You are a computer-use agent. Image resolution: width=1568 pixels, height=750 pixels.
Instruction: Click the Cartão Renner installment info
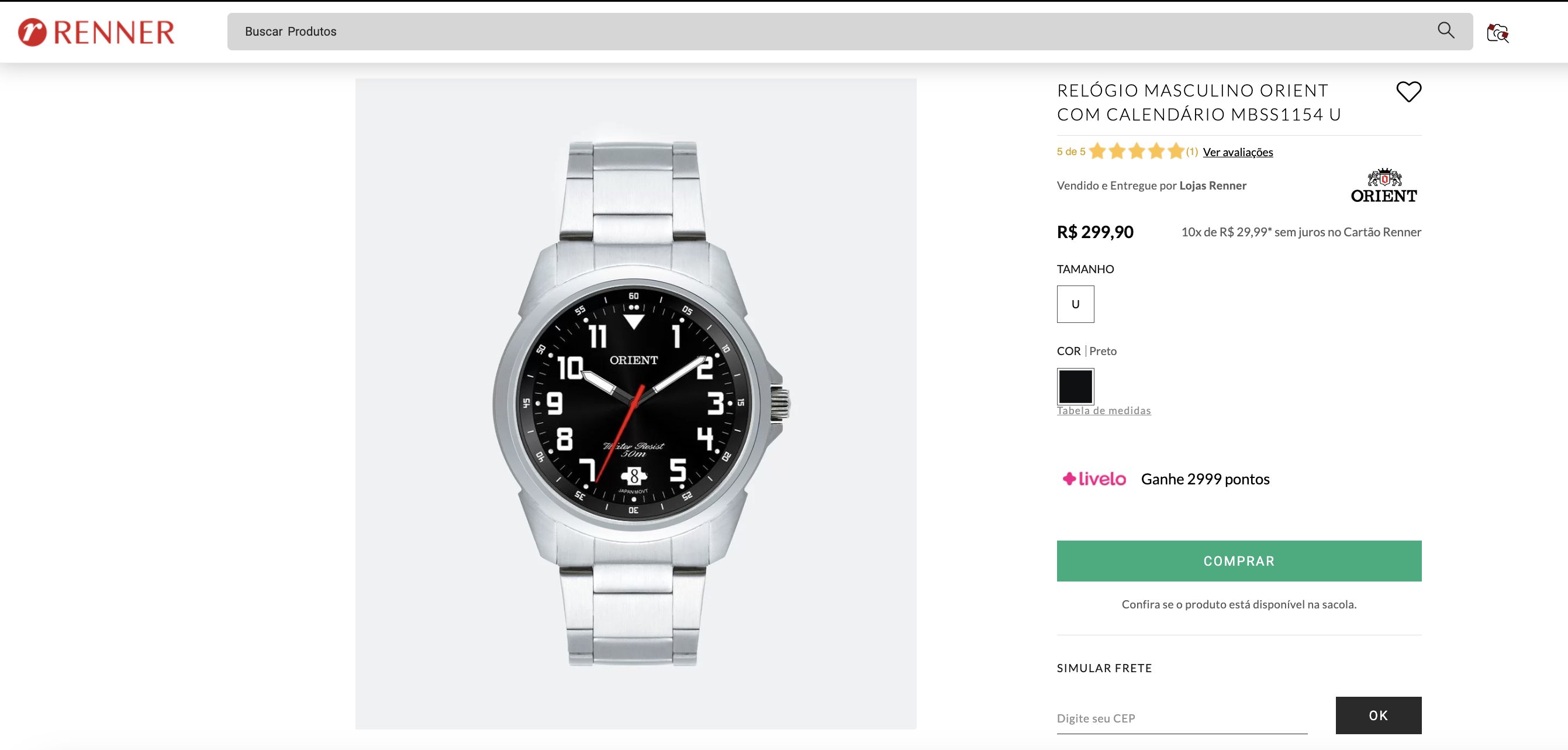pyautogui.click(x=1301, y=232)
